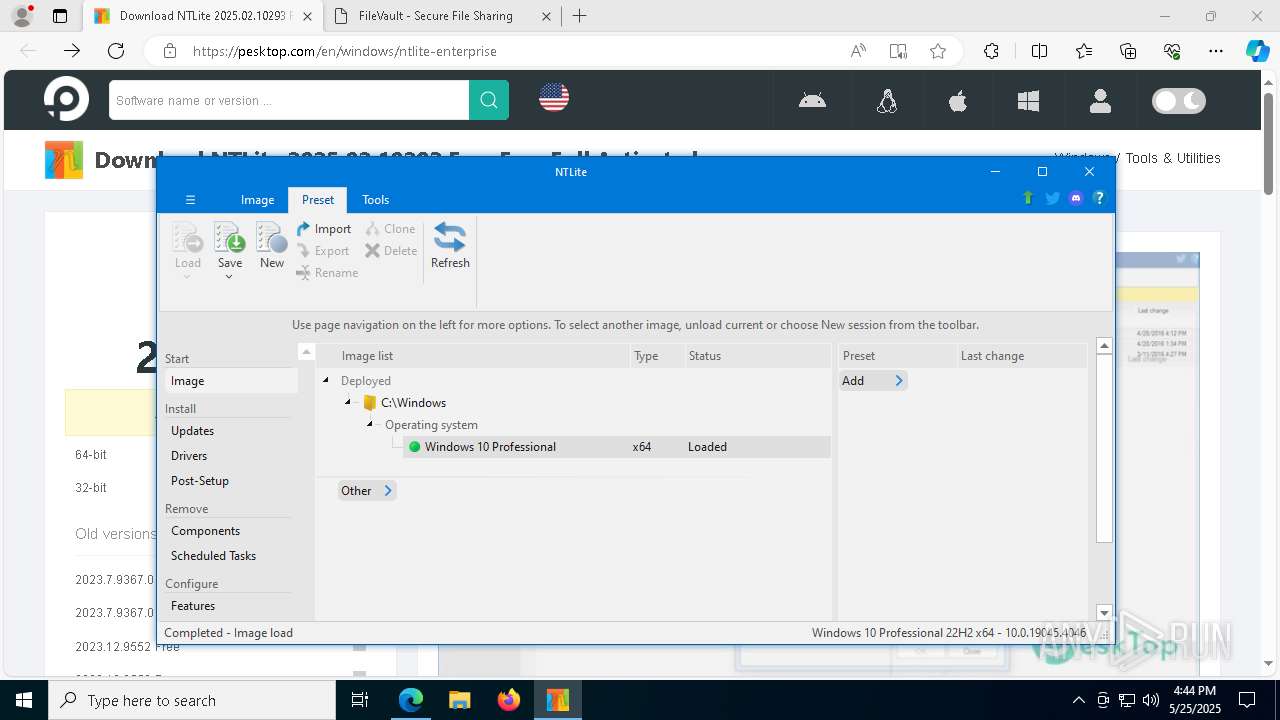Collapse the Operating system node
The width and height of the screenshot is (1280, 720).
[369, 424]
